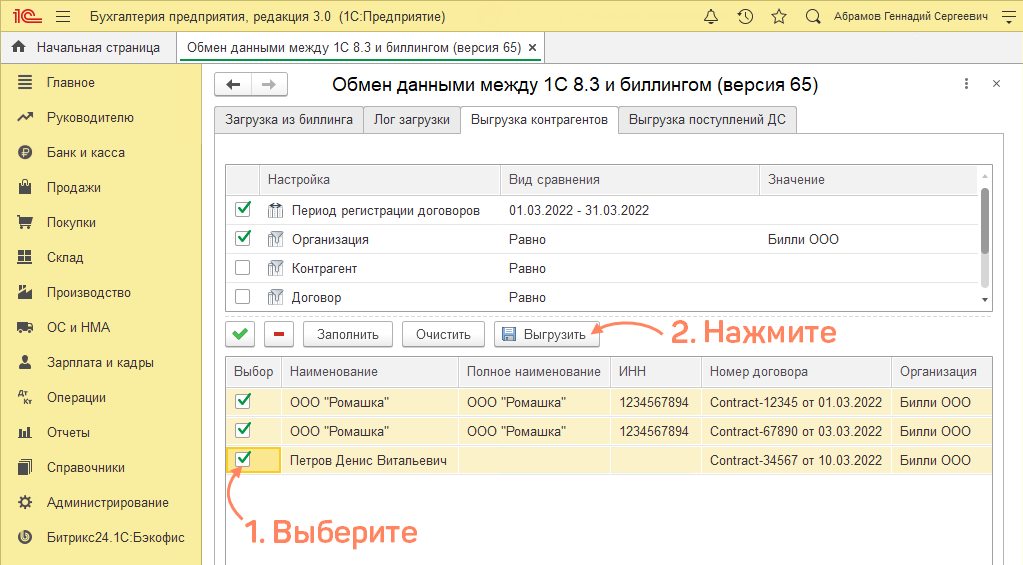Open the Главное section
This screenshot has height=565, width=1023.
pos(70,83)
